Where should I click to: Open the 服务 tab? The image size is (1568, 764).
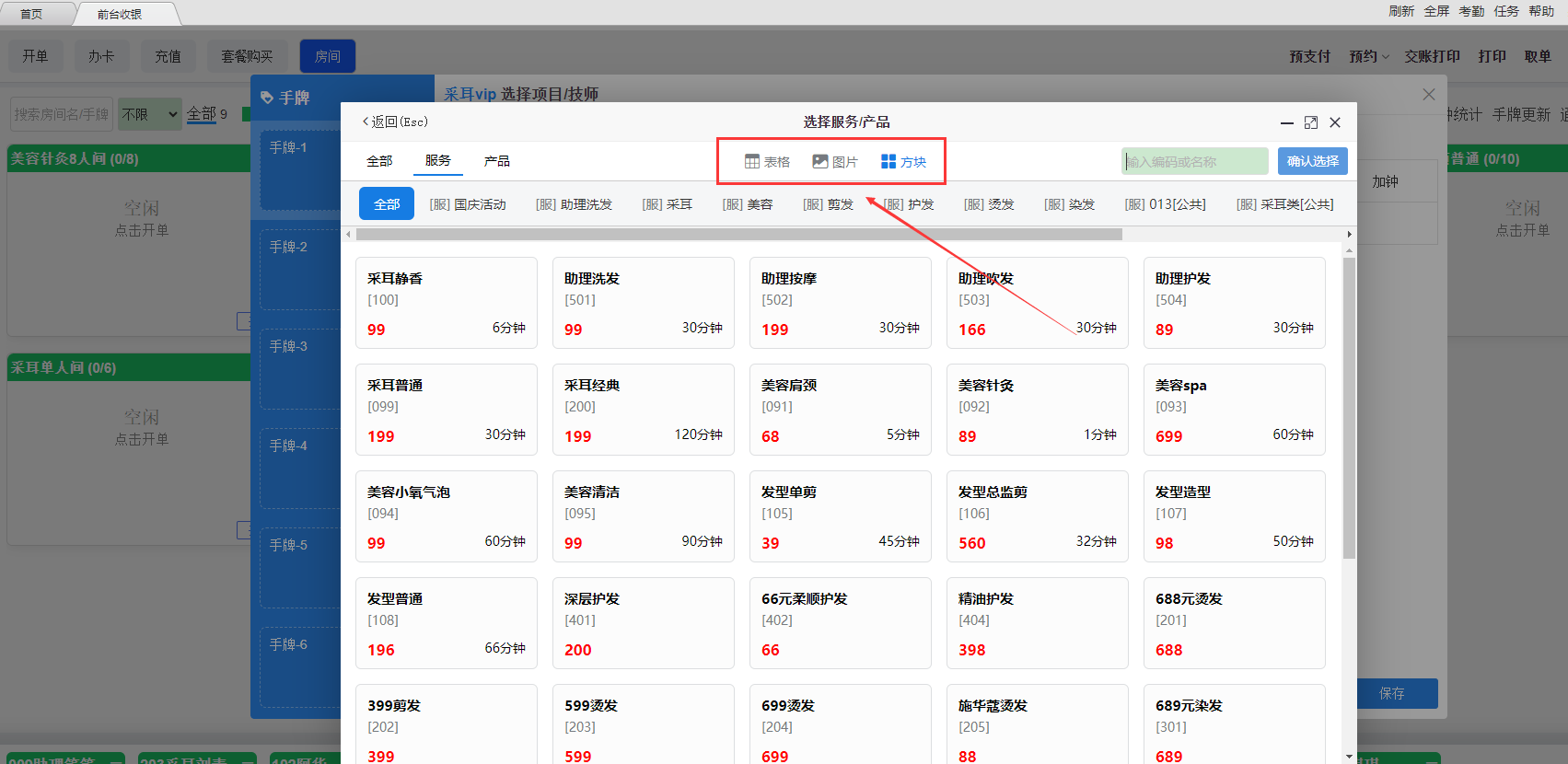pyautogui.click(x=438, y=161)
